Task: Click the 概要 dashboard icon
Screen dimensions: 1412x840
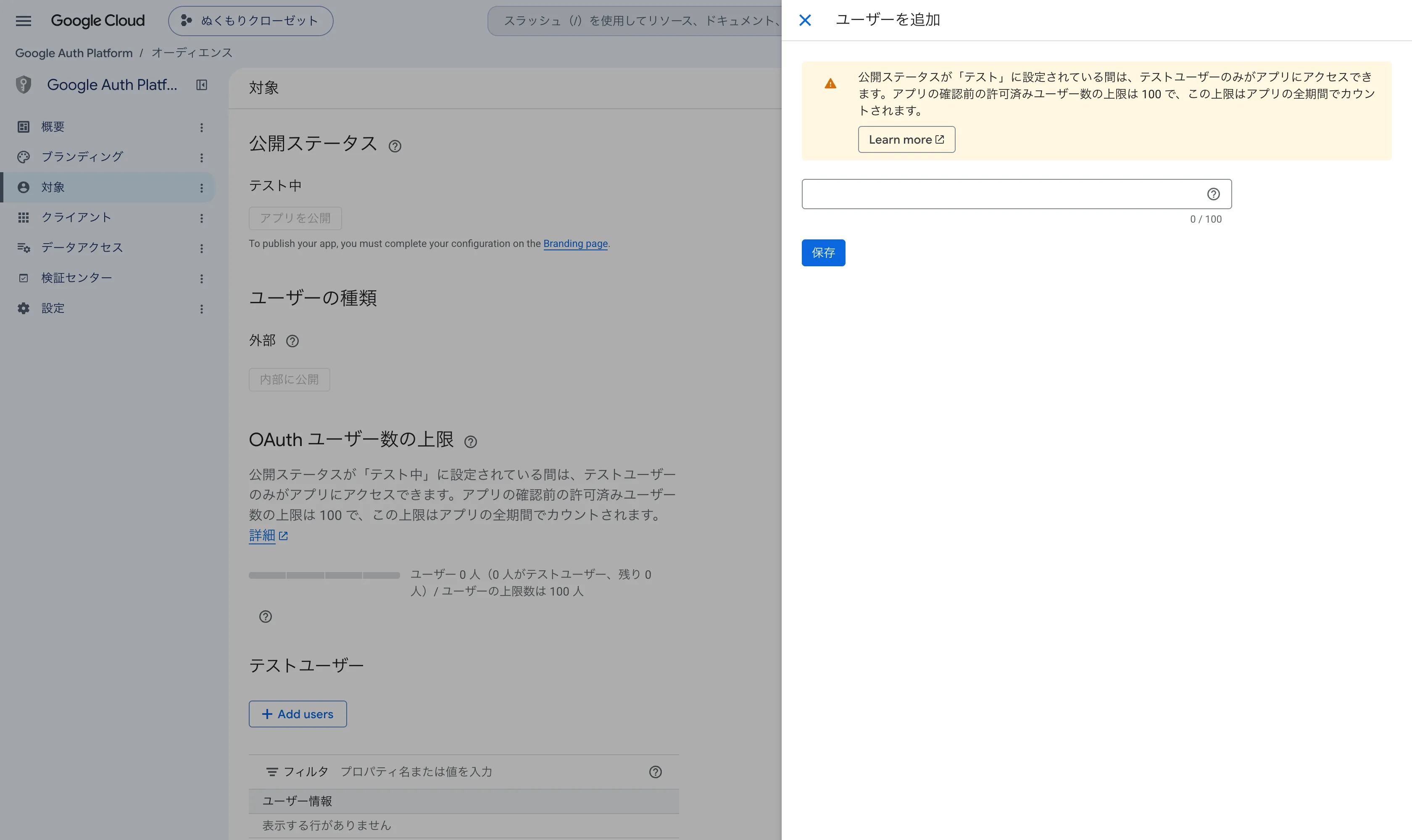Action: point(23,127)
